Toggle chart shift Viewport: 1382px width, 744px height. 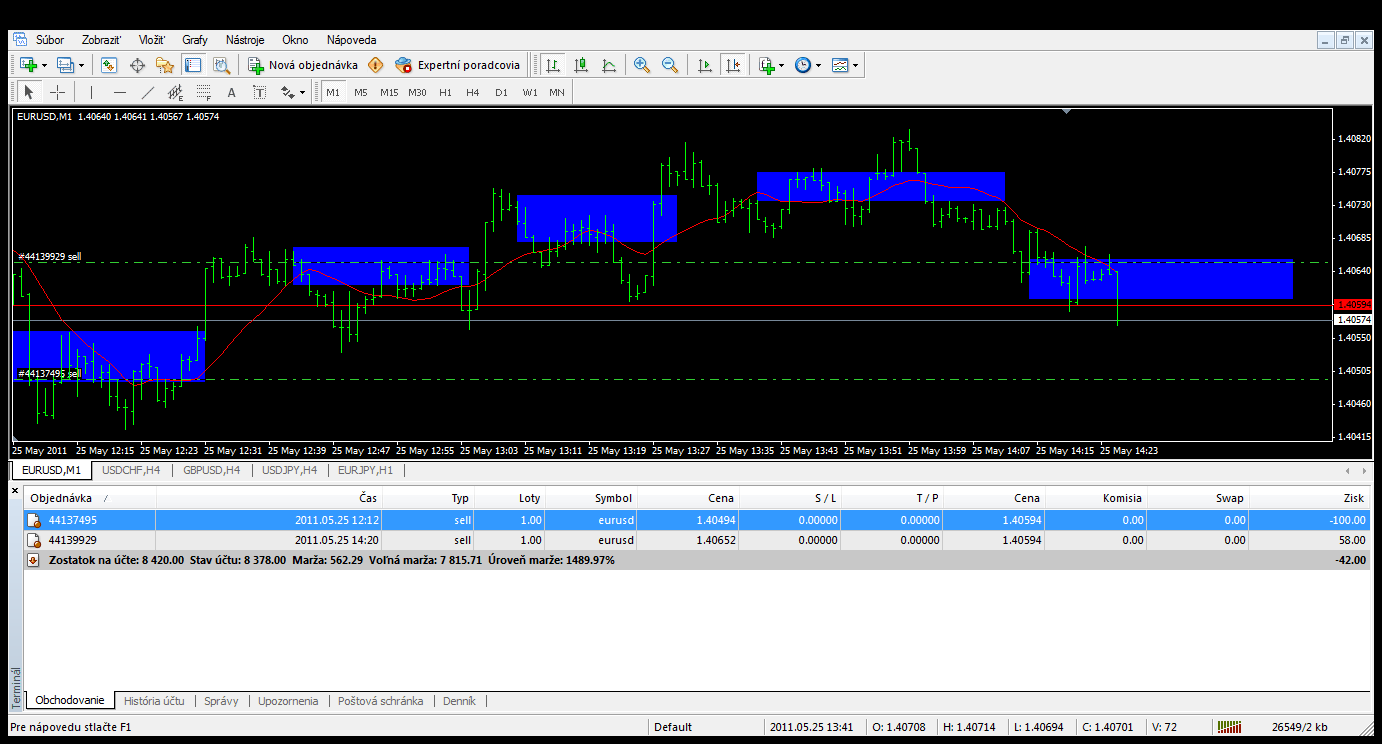(x=733, y=65)
